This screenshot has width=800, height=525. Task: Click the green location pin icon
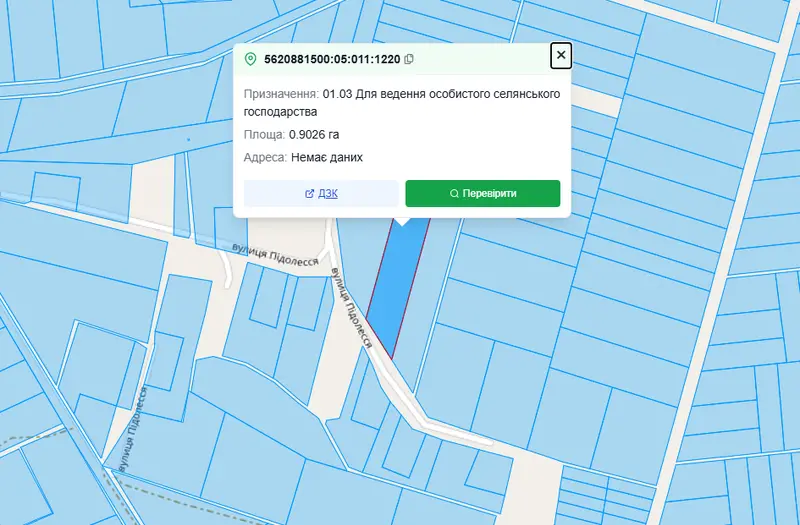coord(250,59)
